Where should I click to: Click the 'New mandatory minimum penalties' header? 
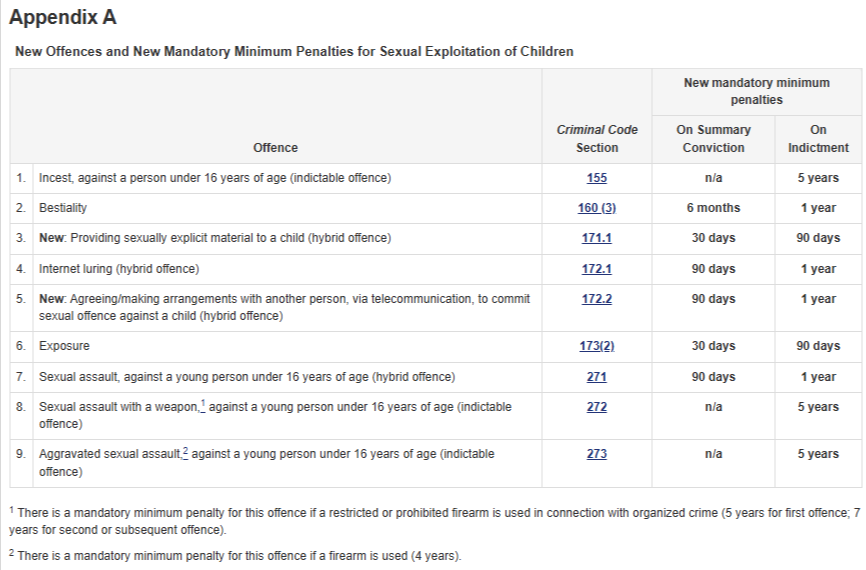756,91
